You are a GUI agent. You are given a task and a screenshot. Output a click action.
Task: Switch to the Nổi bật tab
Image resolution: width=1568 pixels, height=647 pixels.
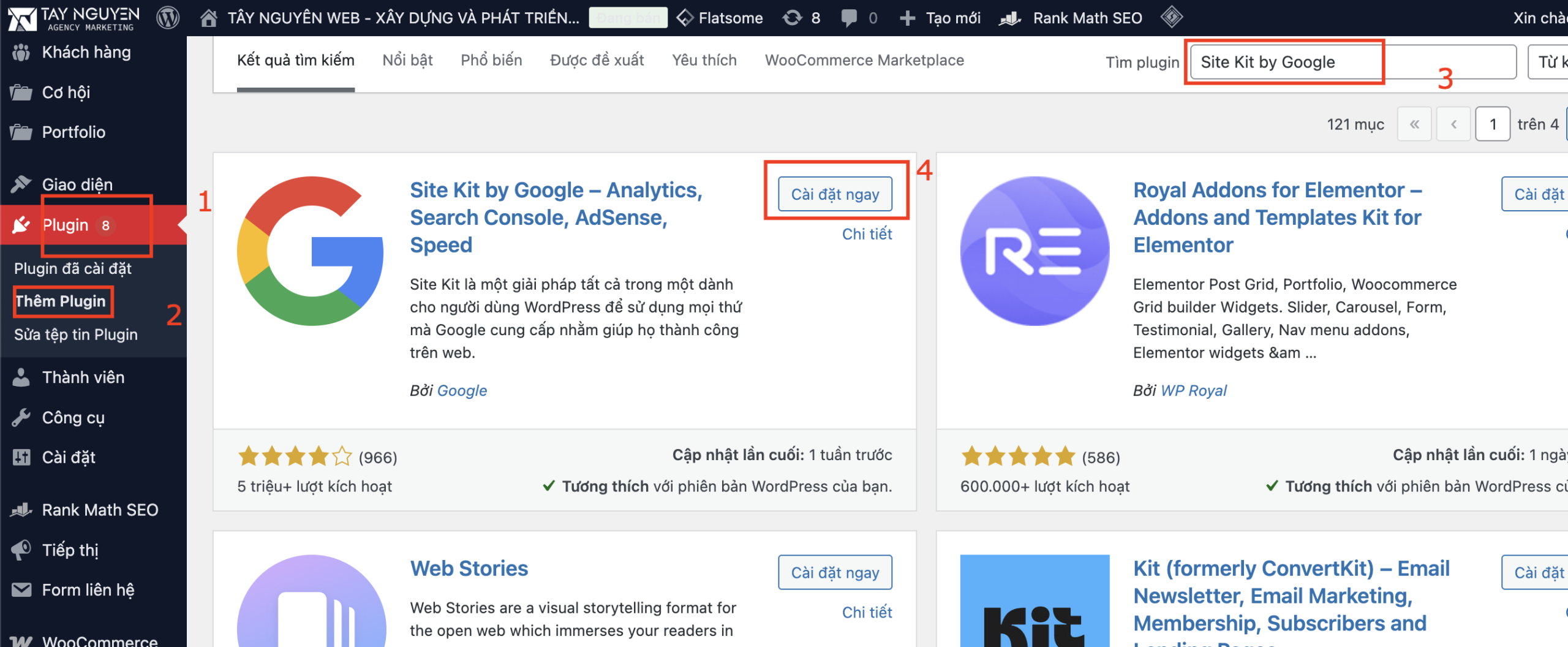[407, 60]
